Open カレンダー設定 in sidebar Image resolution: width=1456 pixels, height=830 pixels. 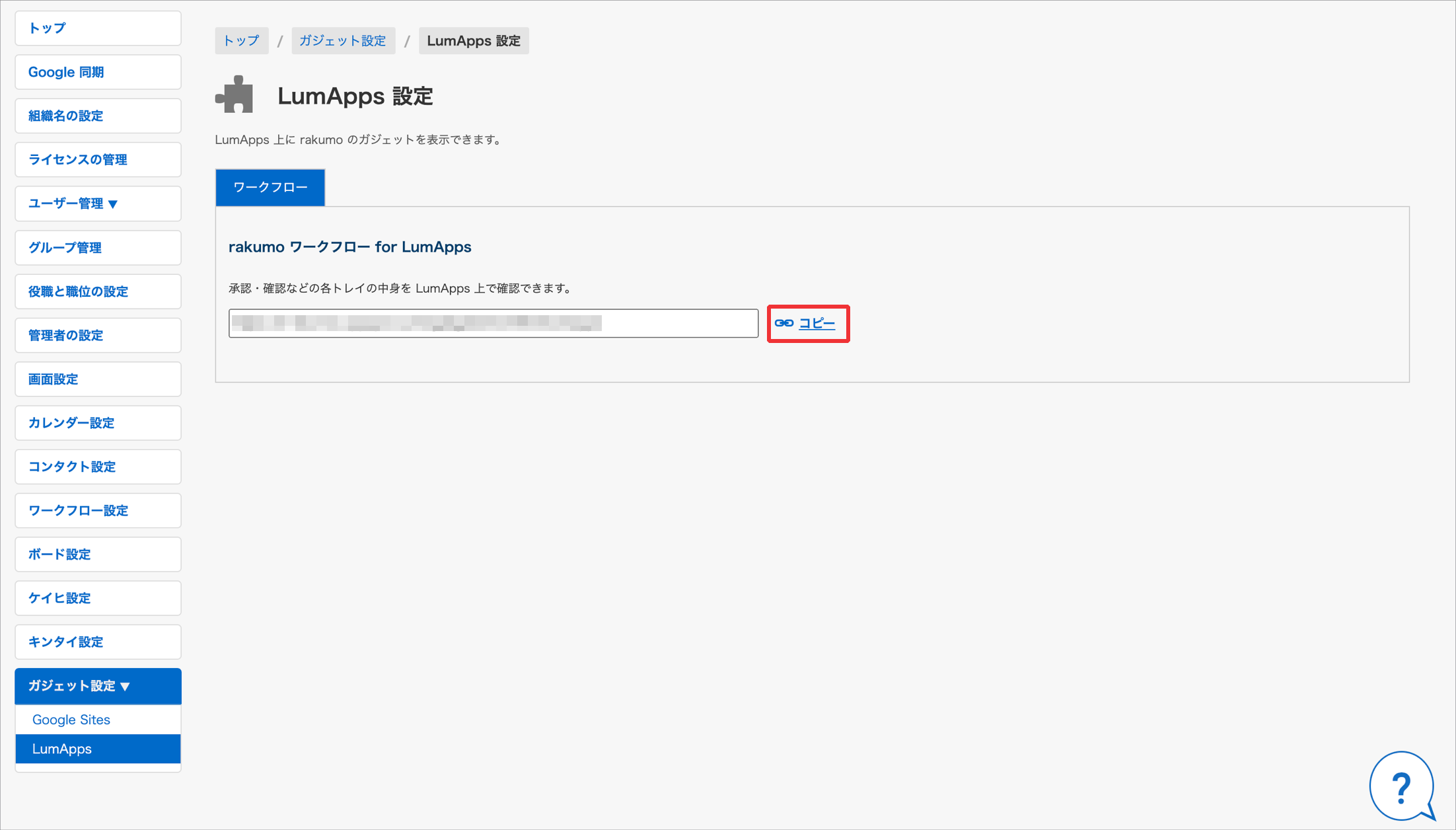pyautogui.click(x=98, y=423)
